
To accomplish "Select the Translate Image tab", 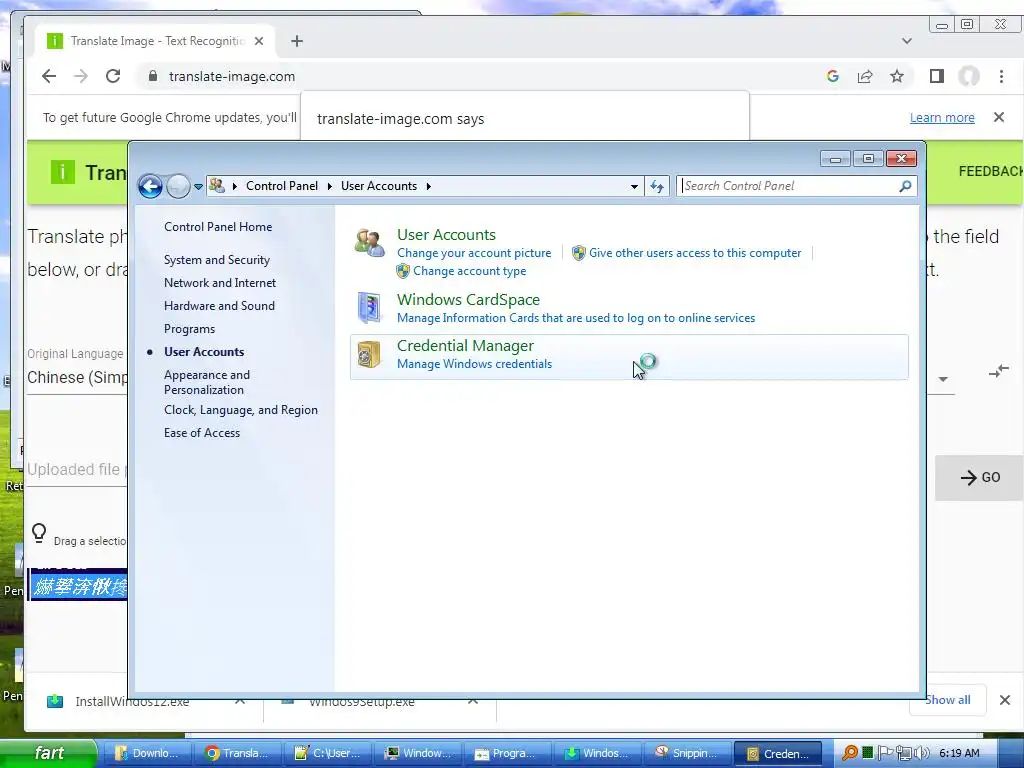I will pos(157,41).
